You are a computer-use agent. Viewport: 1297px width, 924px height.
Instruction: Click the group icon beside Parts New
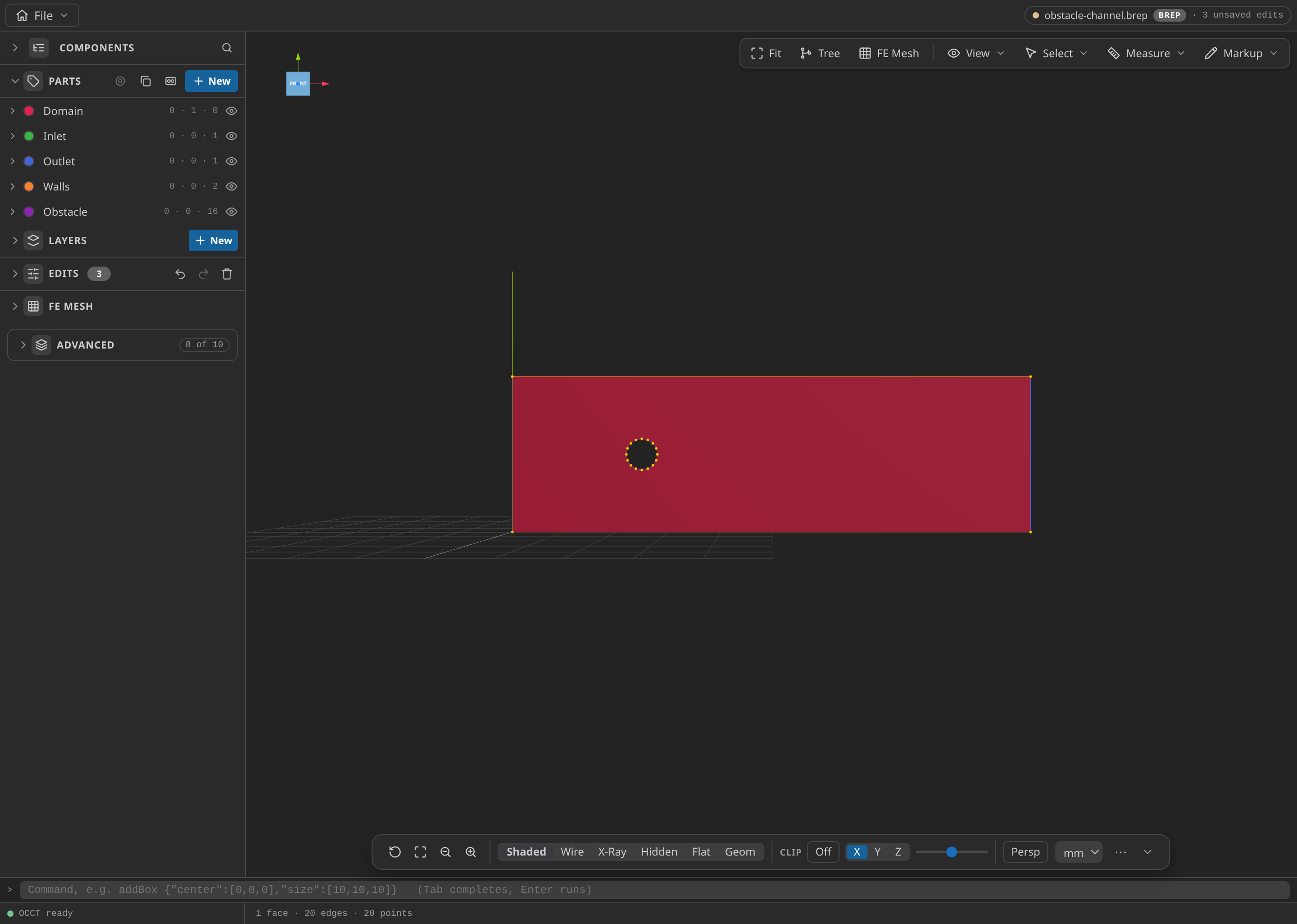point(171,82)
